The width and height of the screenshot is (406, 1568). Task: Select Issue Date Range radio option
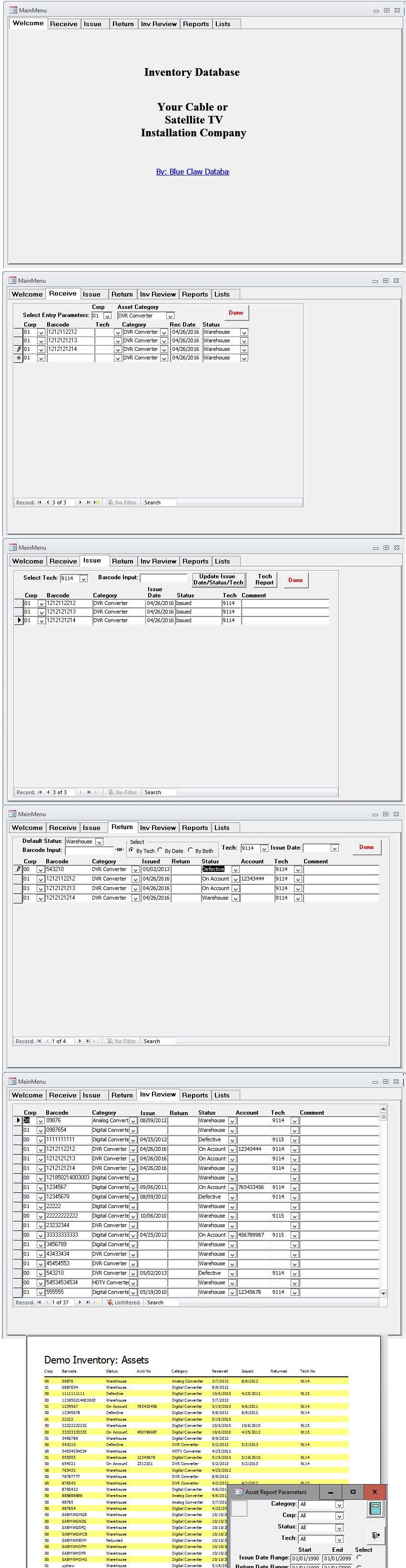tap(359, 1557)
